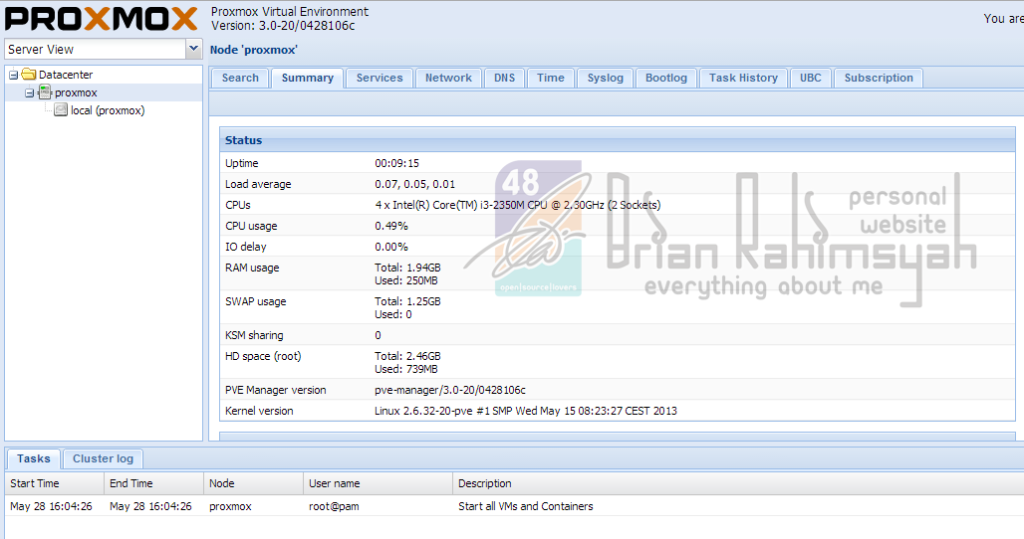Viewport: 1024px width, 539px height.
Task: Switch to the Summary tab
Action: click(x=307, y=78)
